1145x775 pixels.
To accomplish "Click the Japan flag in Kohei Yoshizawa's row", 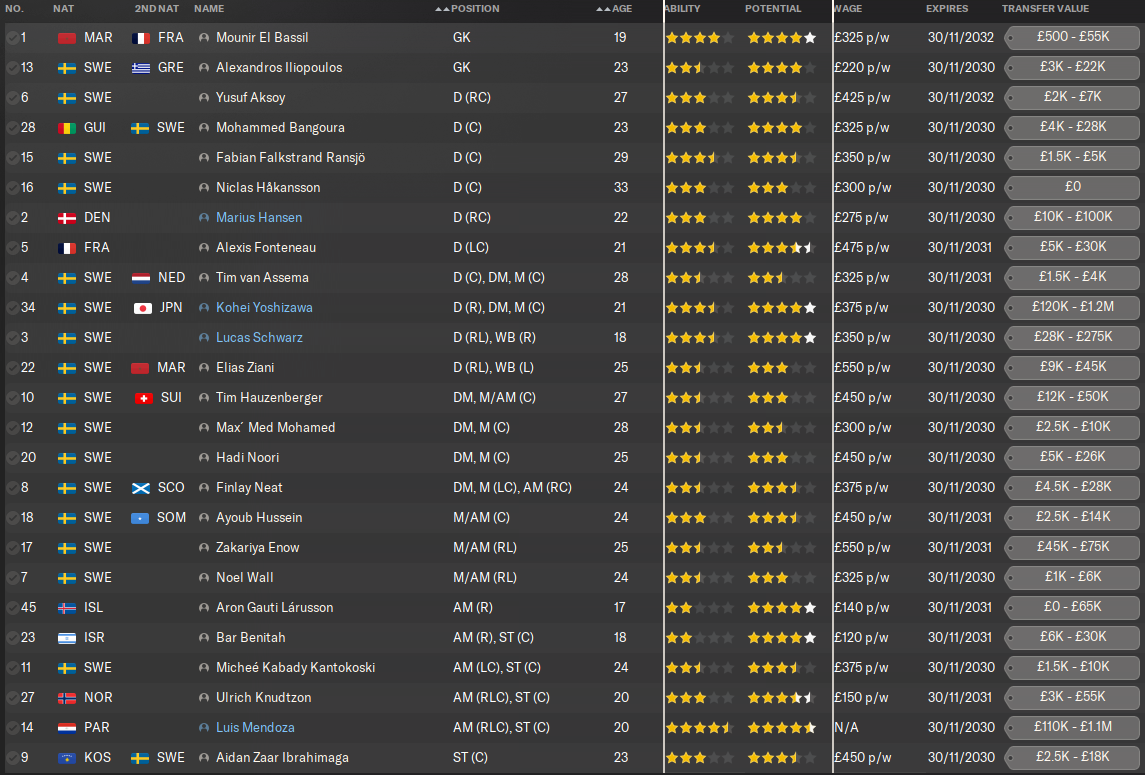I will (142, 308).
